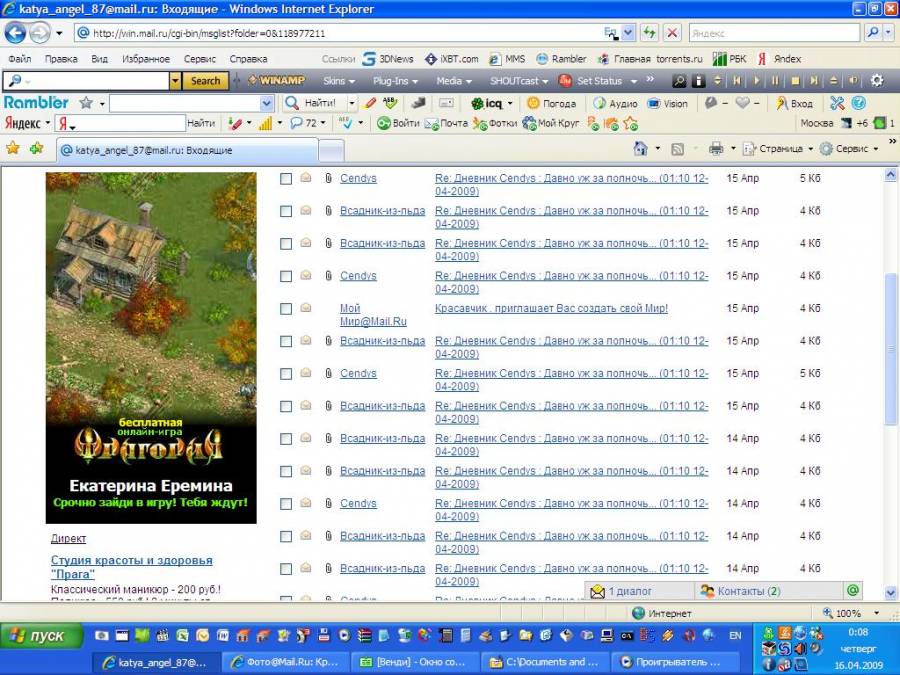
Task: Open the Правка menu
Action: click(61, 59)
